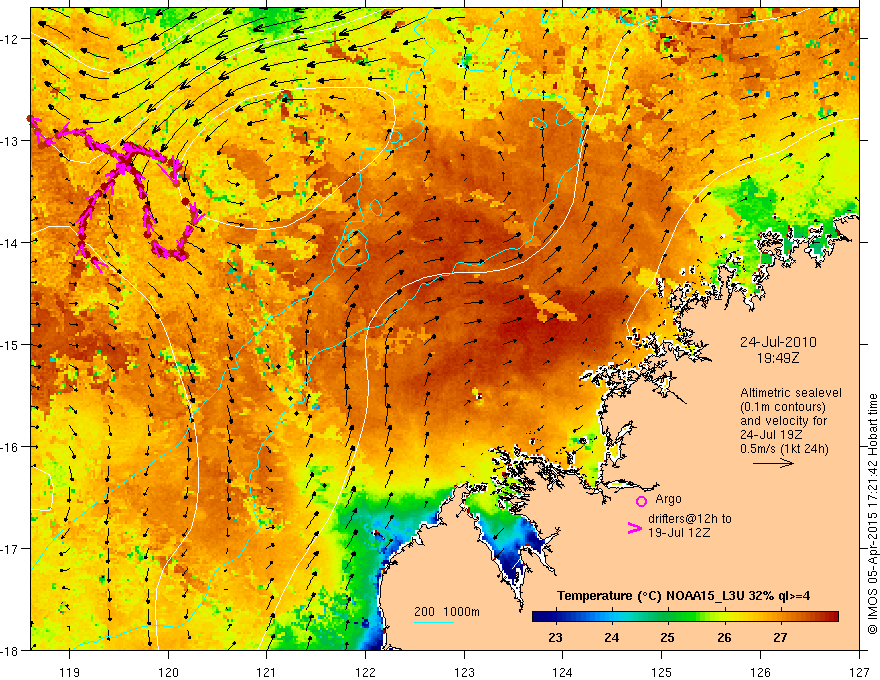Click the temperature color bar at 27

tap(780, 617)
